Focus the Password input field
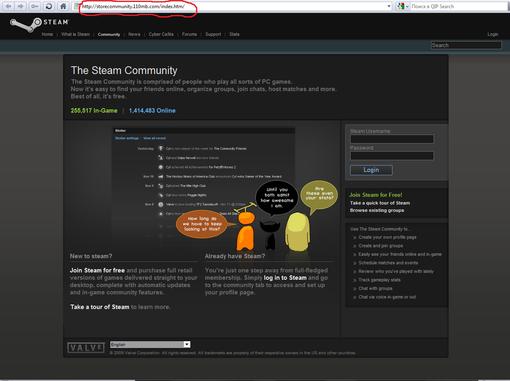The height and width of the screenshot is (381, 510). tap(392, 156)
